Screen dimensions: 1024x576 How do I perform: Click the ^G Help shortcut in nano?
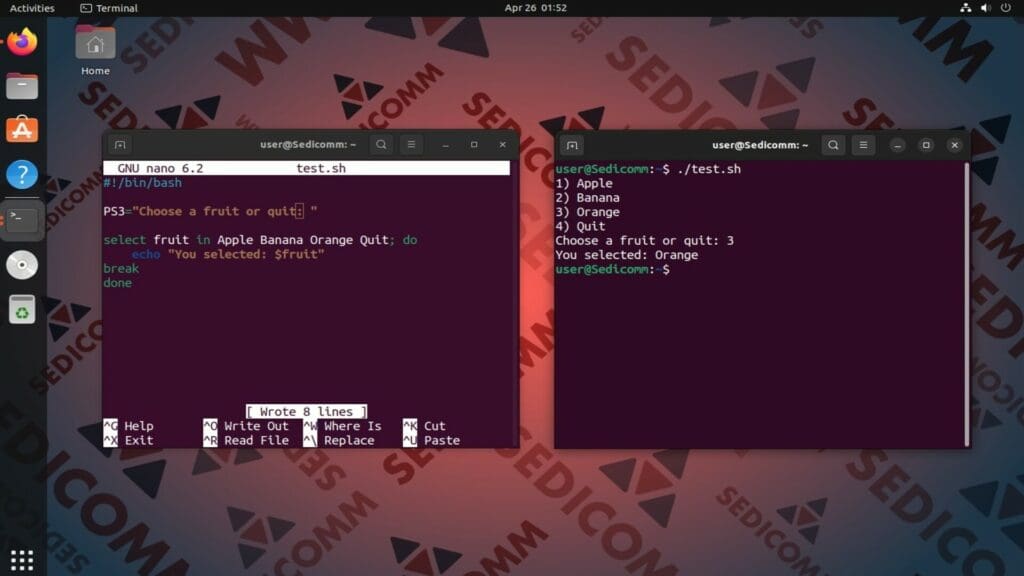point(129,426)
